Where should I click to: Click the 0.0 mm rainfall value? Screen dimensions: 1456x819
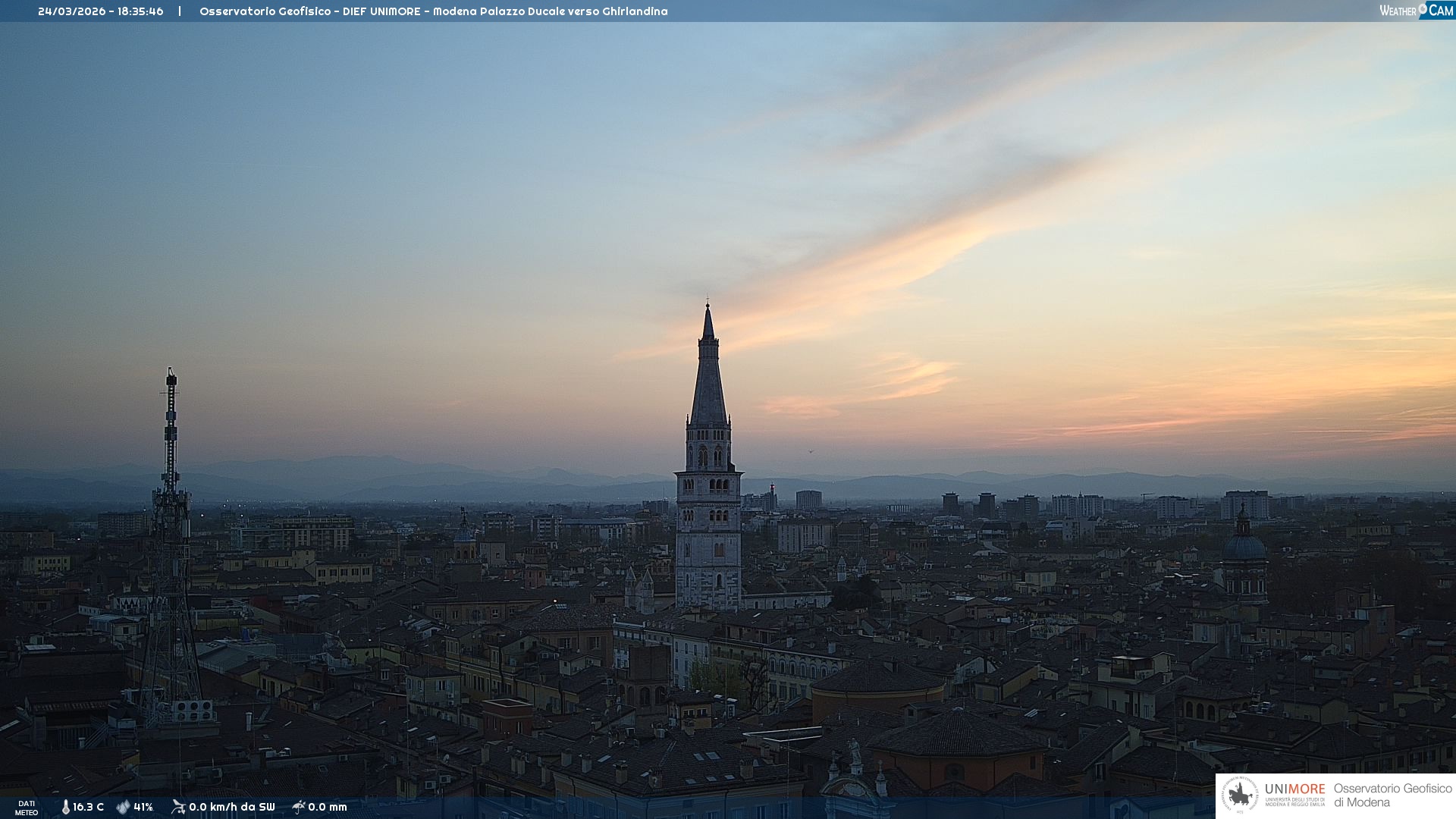click(x=328, y=807)
